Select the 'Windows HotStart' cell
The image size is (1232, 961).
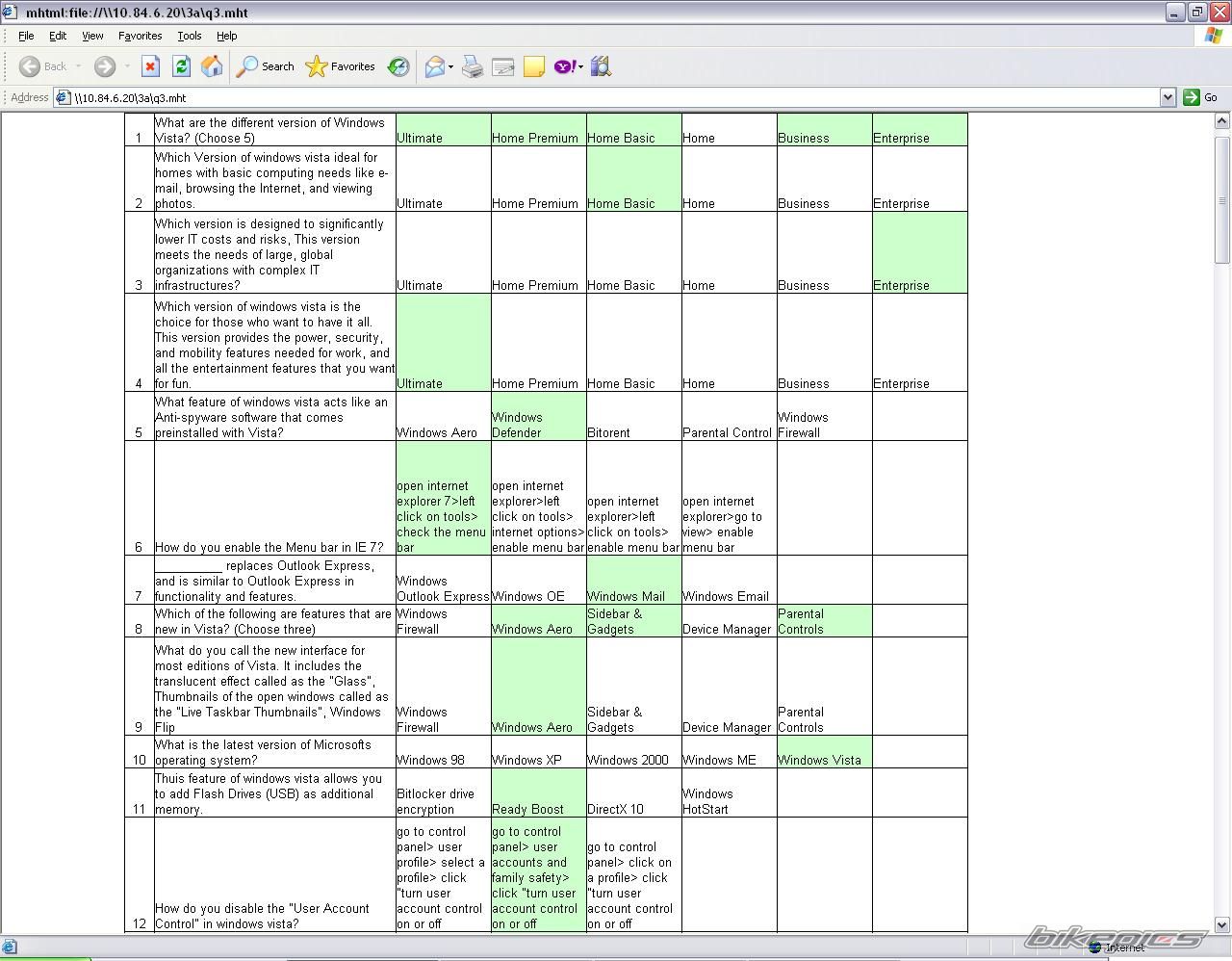point(730,792)
